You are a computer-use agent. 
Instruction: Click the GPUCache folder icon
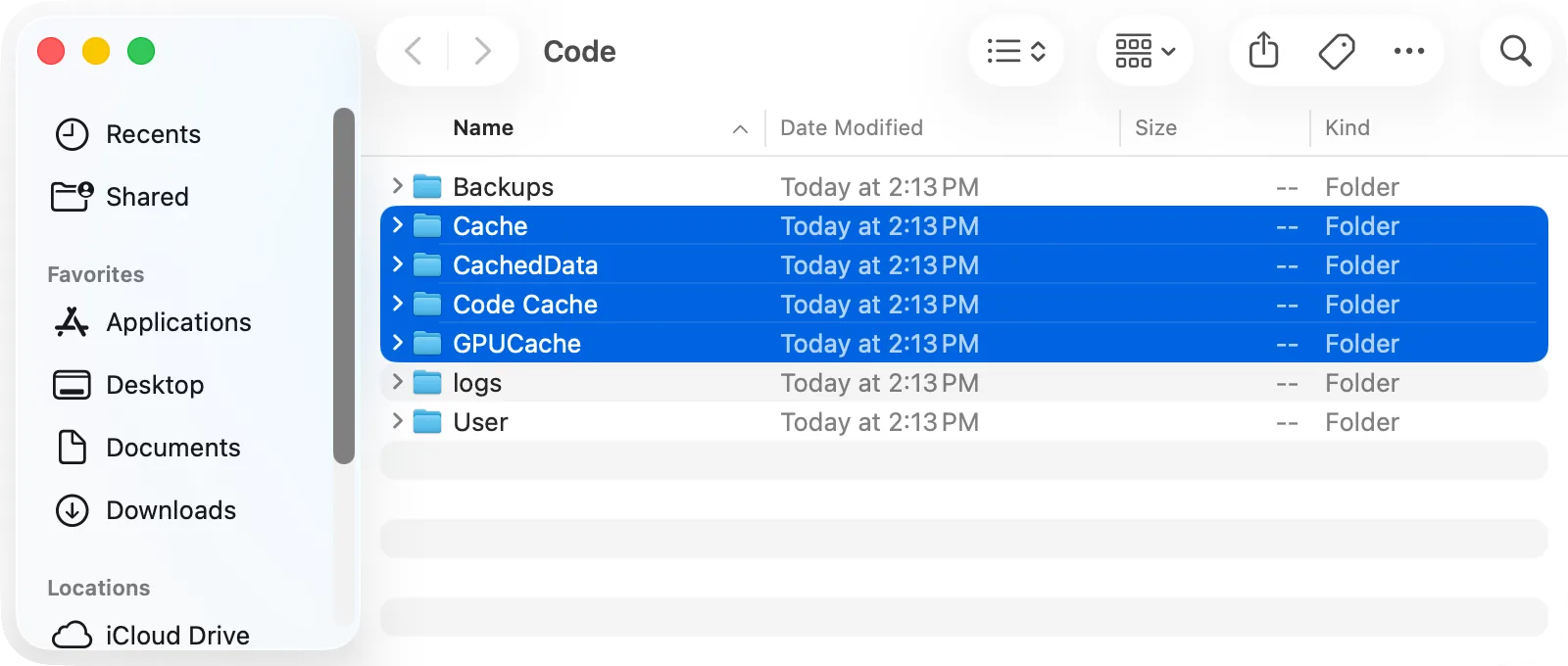click(x=427, y=343)
